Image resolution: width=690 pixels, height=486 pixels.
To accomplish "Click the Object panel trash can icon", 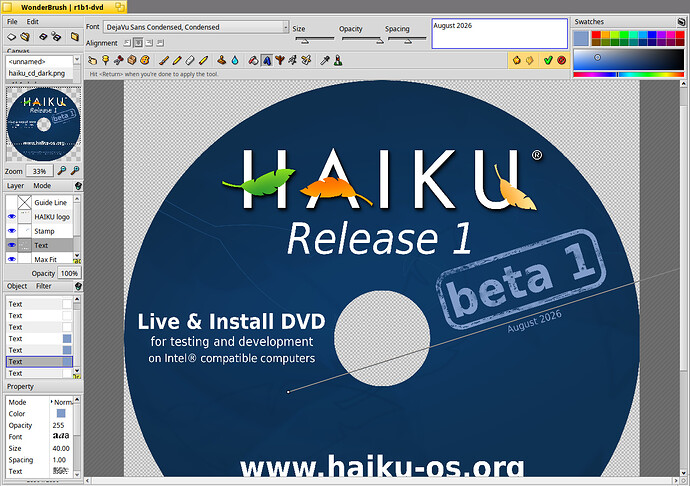I will tap(78, 286).
